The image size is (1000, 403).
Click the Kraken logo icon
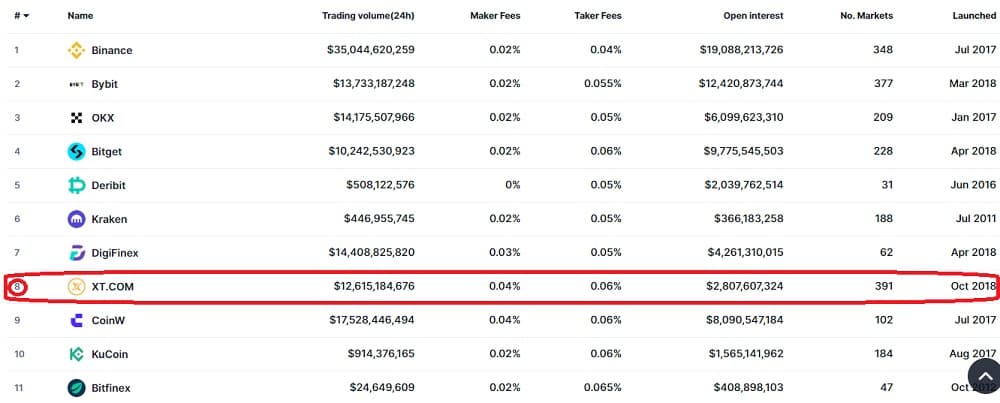pyautogui.click(x=77, y=219)
